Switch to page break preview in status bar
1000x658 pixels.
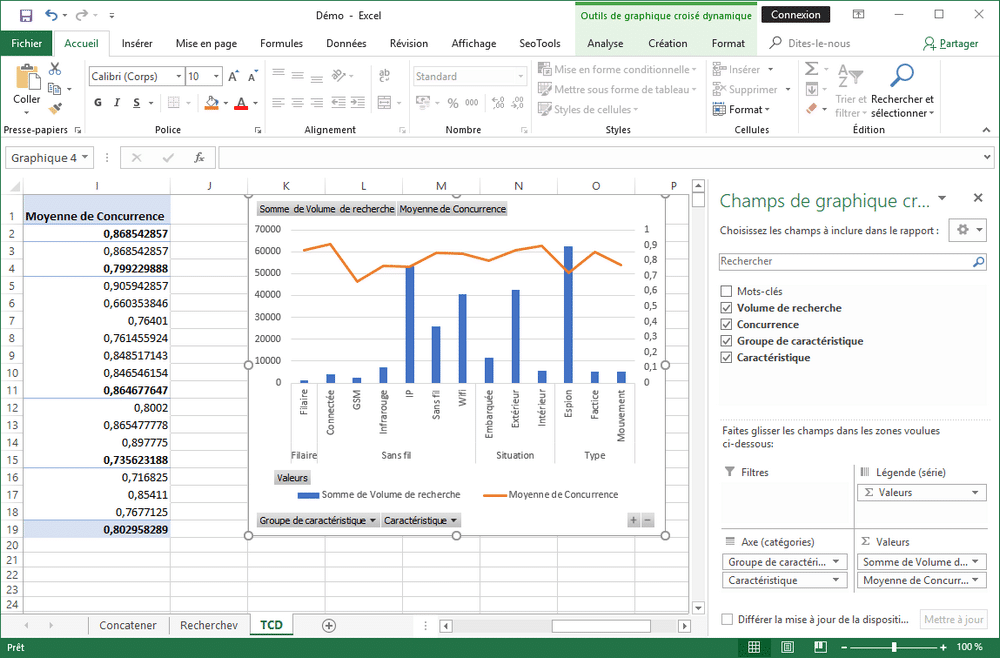tap(821, 647)
